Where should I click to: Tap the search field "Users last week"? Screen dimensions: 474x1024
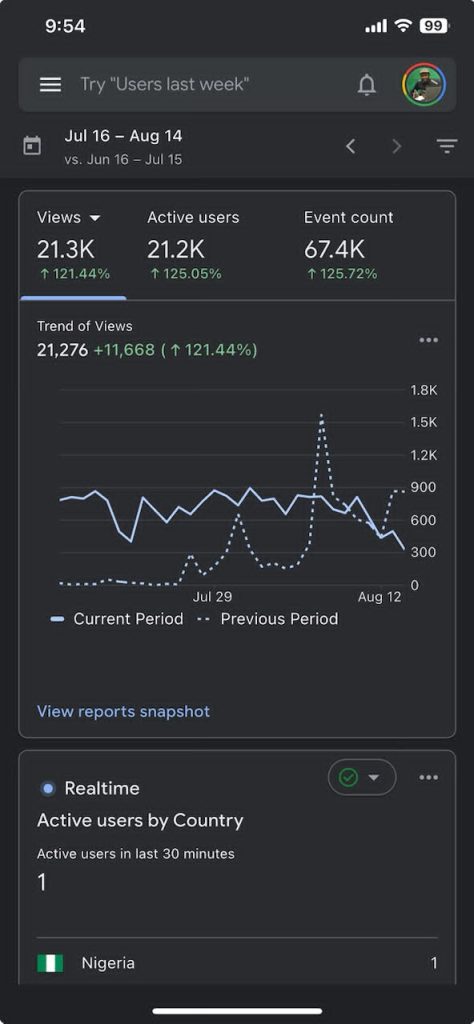[165, 84]
